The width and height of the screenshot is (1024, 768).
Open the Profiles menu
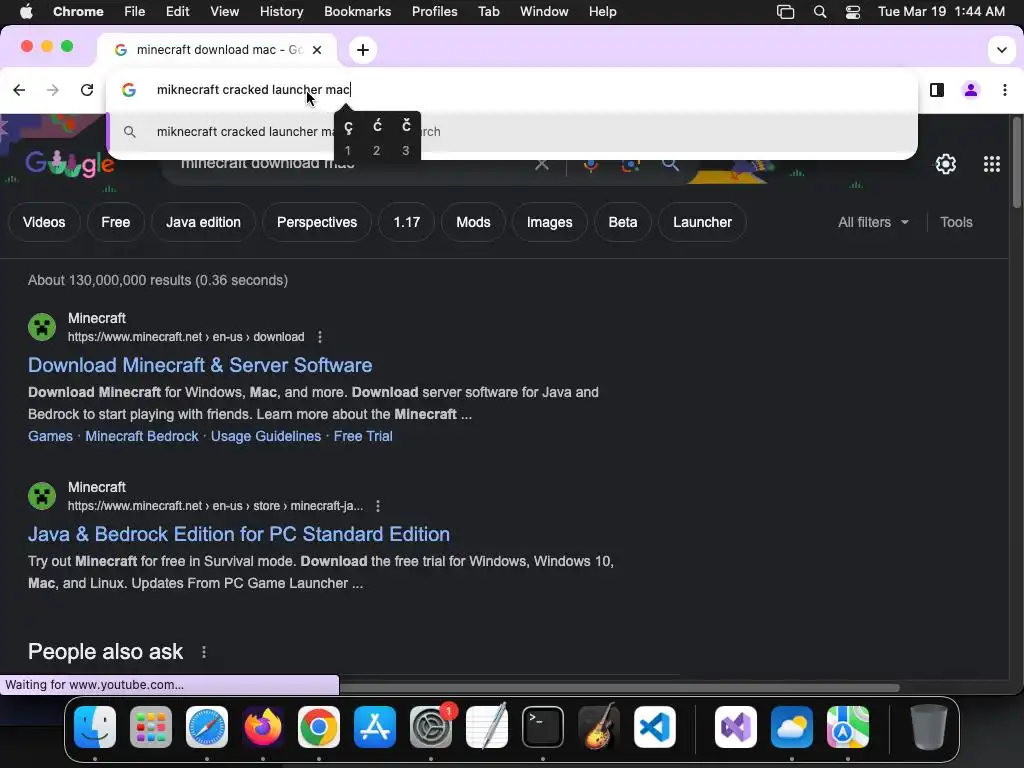[434, 12]
